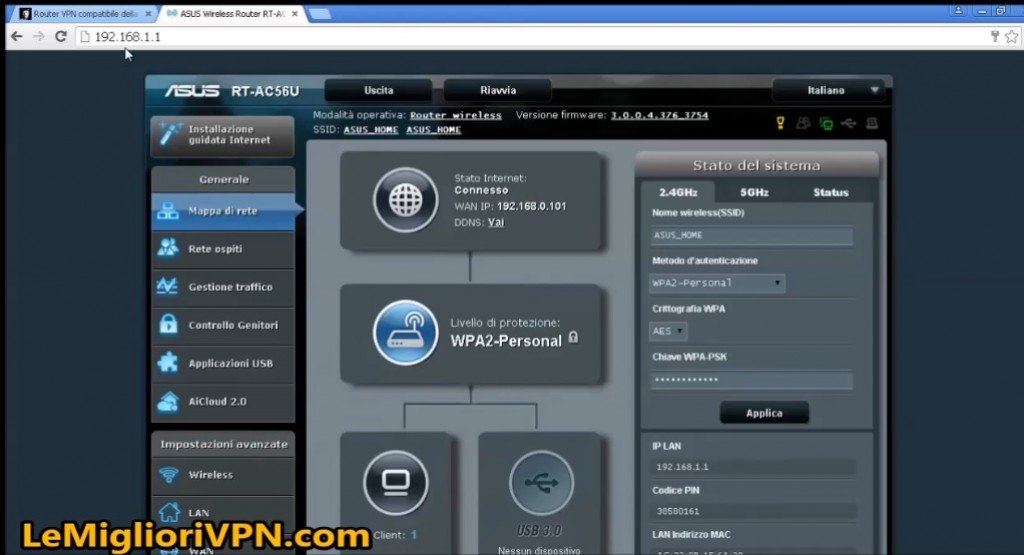Click the second ASUS_HOME SSID link
1024x555 pixels.
(434, 129)
